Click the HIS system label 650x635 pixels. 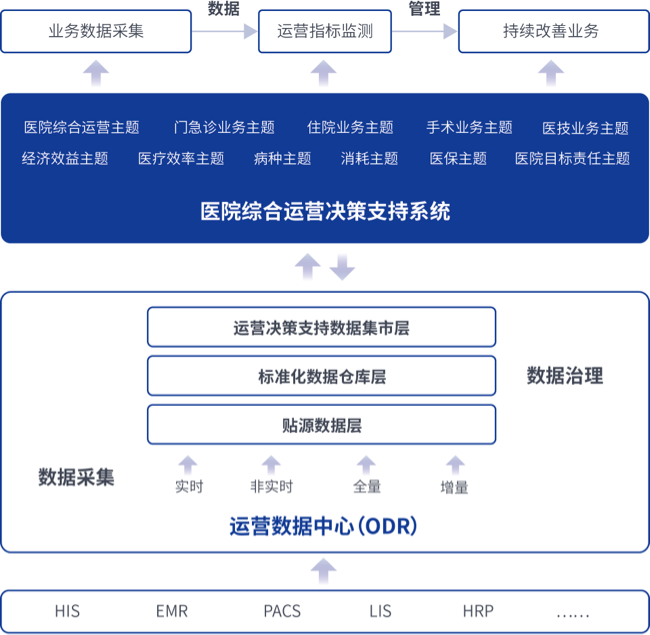67,611
